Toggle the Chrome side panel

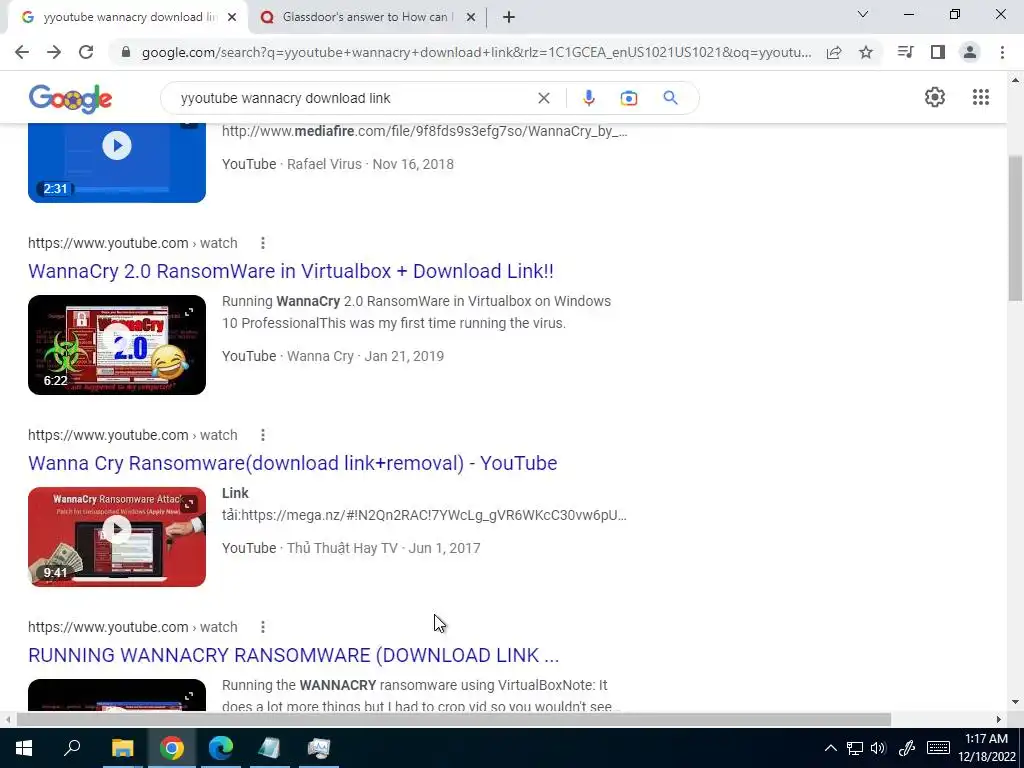(938, 52)
